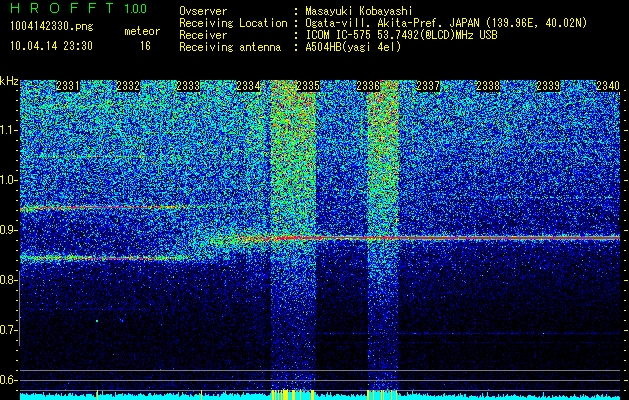Screen dimensions: 629x400
Task: Click the 2336 time marker
Action: click(x=368, y=86)
